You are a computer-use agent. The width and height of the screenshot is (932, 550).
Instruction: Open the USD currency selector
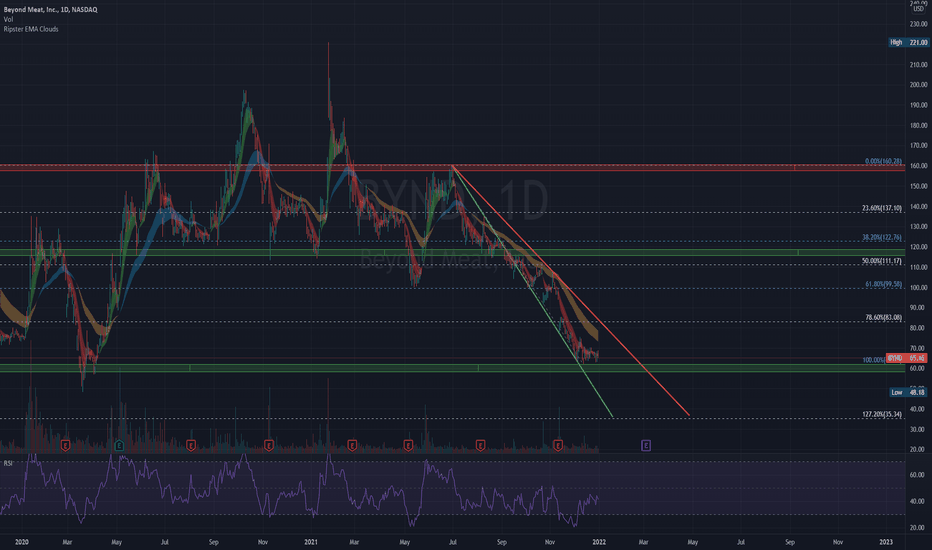[919, 8]
